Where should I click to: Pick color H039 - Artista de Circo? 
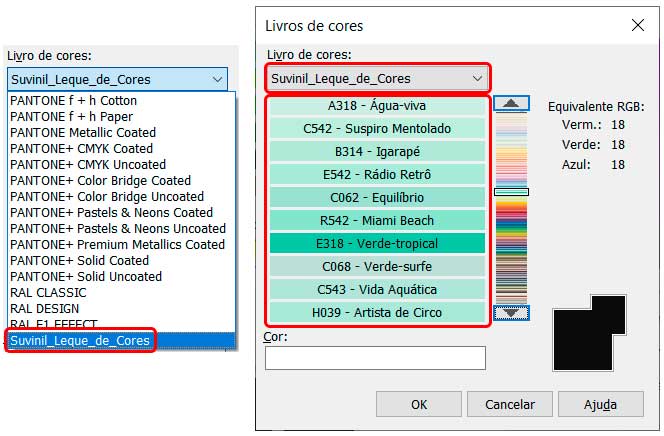coord(377,313)
